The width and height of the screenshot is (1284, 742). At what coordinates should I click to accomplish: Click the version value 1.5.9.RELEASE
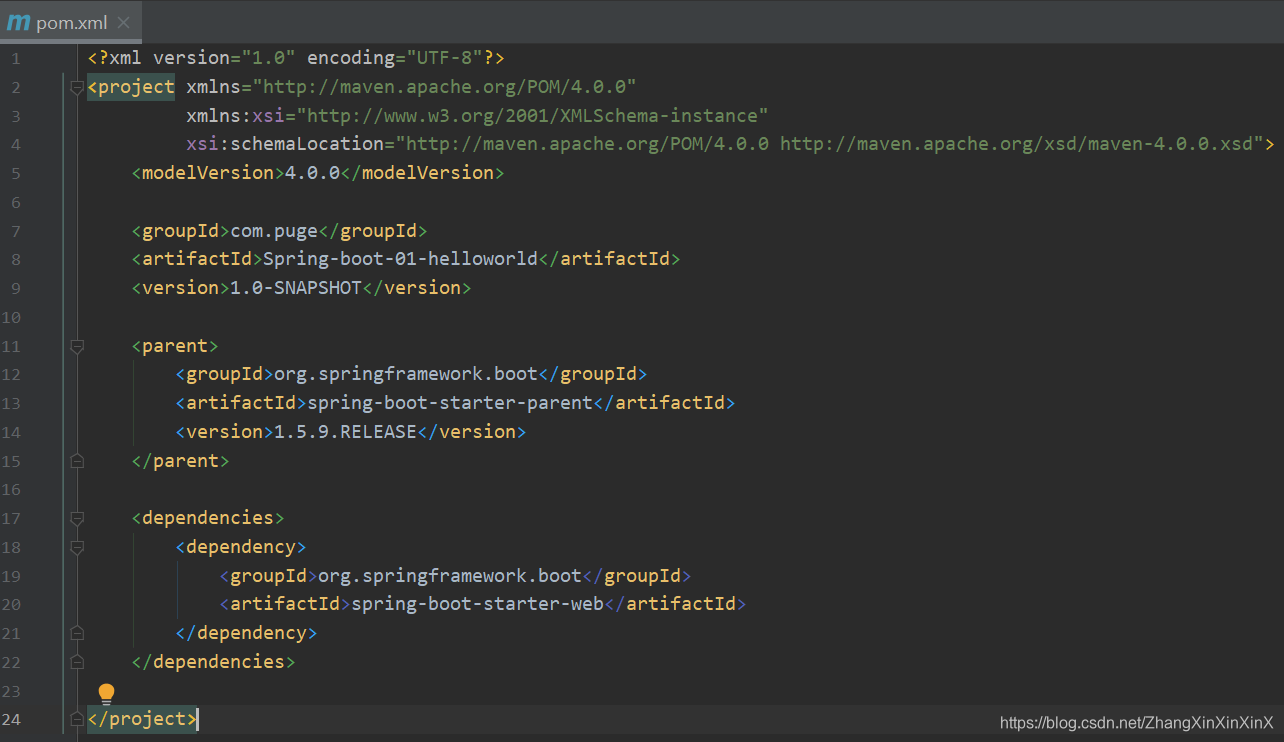coord(345,432)
